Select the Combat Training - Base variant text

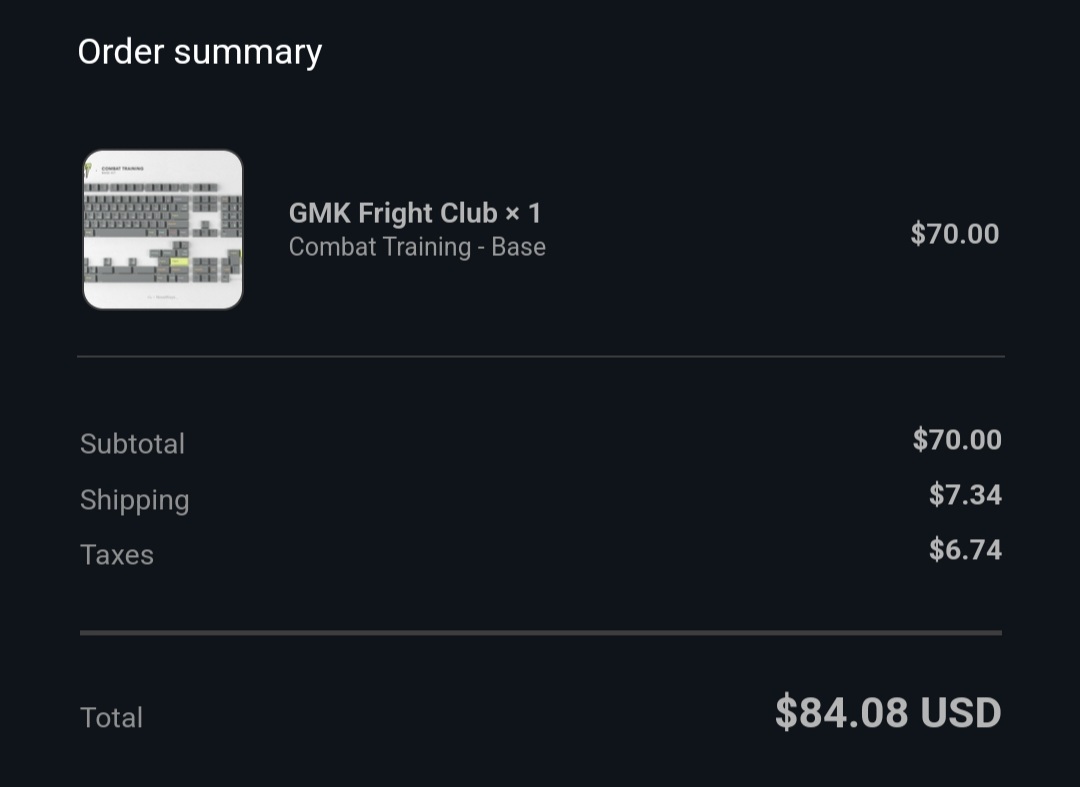[x=417, y=246]
